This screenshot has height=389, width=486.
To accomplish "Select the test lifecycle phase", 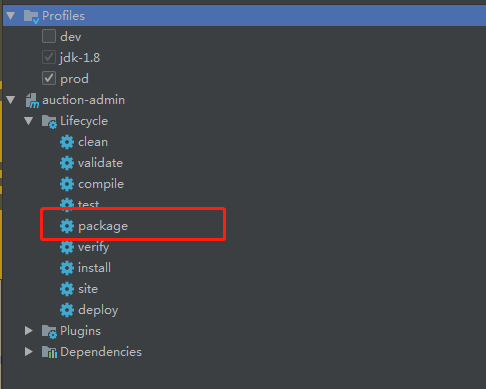I will (x=88, y=203).
